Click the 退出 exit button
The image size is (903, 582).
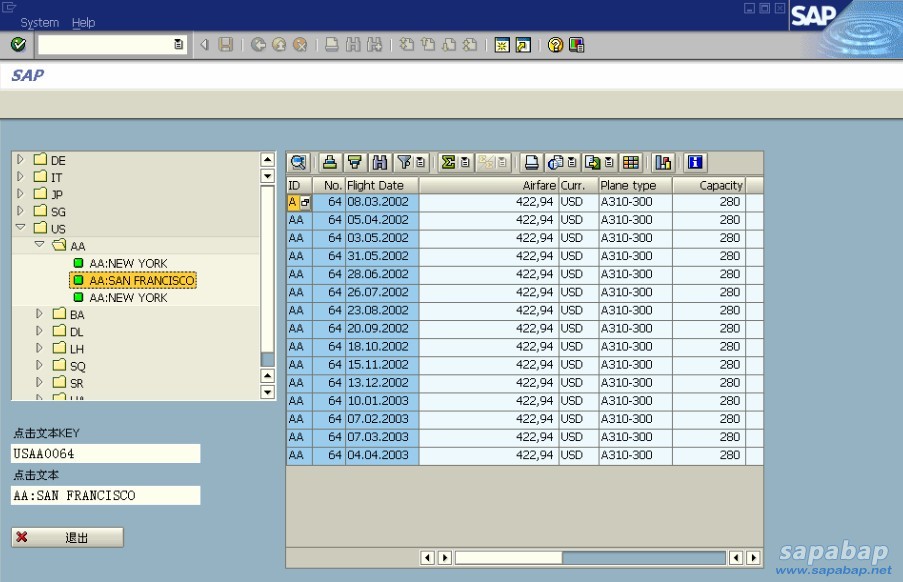[x=67, y=537]
